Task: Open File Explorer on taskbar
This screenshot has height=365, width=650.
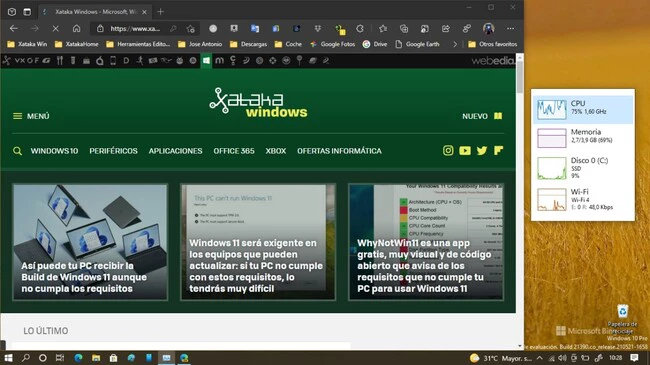Action: coord(96,358)
